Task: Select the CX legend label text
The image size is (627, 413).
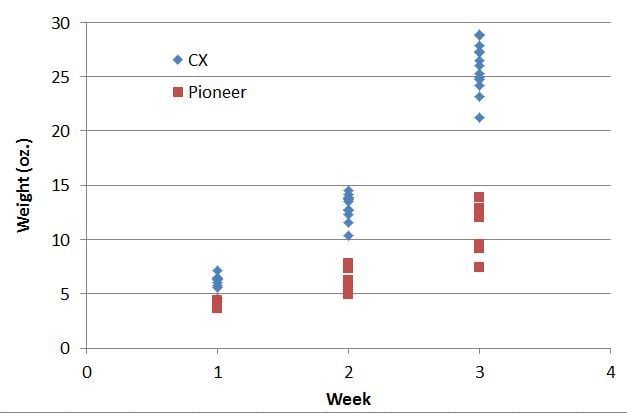Action: click(198, 60)
